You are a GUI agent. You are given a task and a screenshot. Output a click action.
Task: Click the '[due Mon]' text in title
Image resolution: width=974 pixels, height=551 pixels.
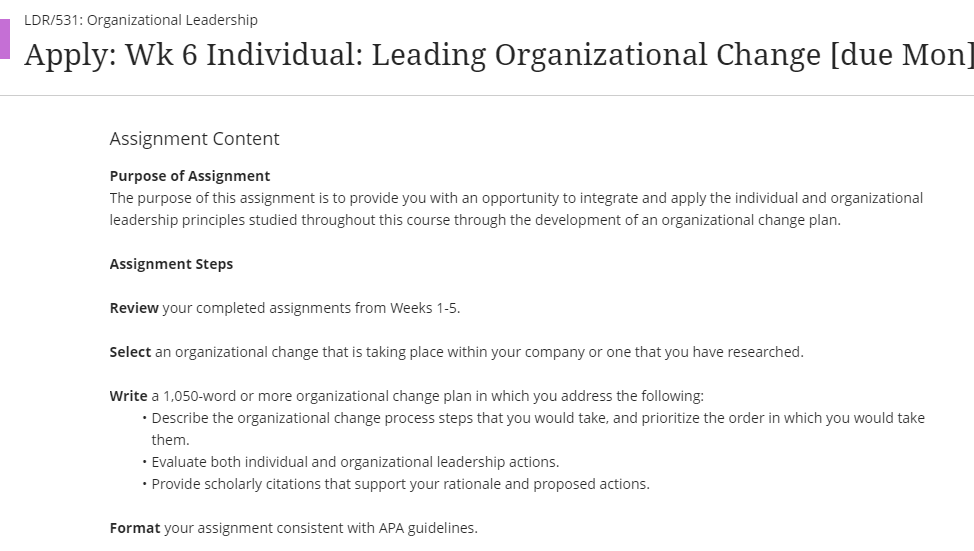click(x=902, y=55)
